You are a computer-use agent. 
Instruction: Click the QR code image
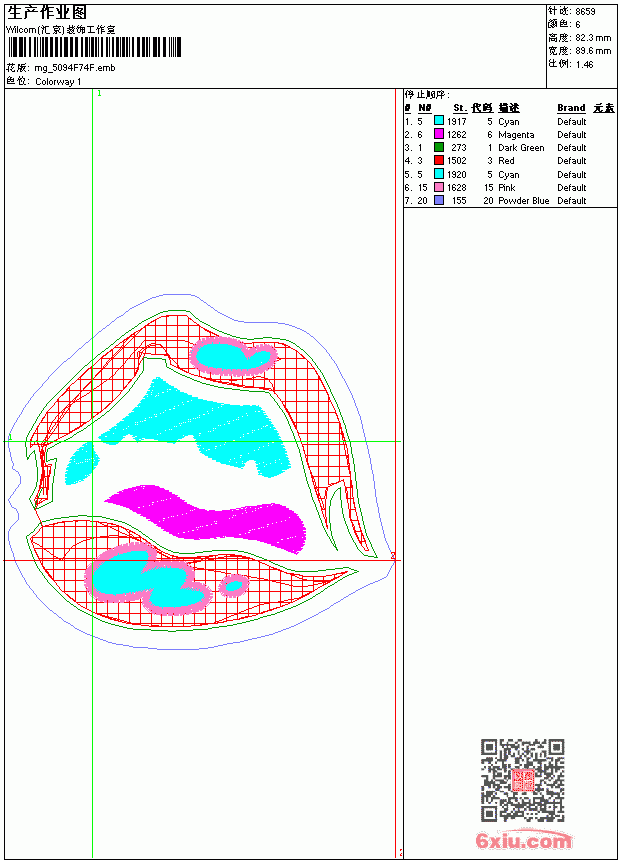coord(522,780)
